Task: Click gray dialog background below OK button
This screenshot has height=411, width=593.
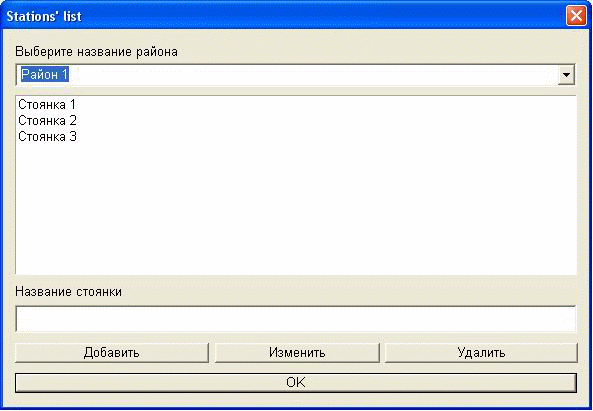Action: pyautogui.click(x=296, y=400)
